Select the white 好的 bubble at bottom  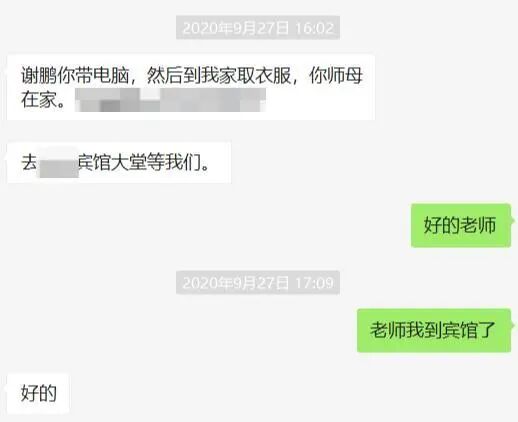pyautogui.click(x=38, y=393)
